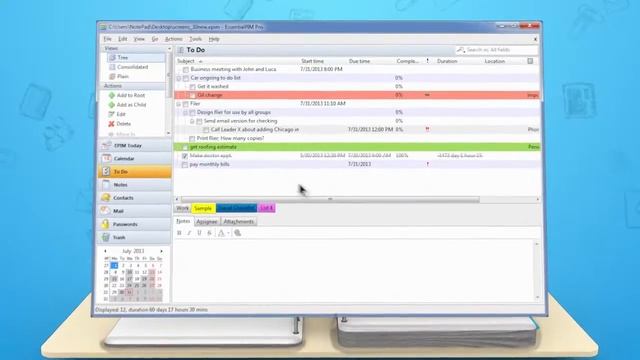The width and height of the screenshot is (640, 360).
Task: Select the blue colored list tab
Action: point(236,208)
